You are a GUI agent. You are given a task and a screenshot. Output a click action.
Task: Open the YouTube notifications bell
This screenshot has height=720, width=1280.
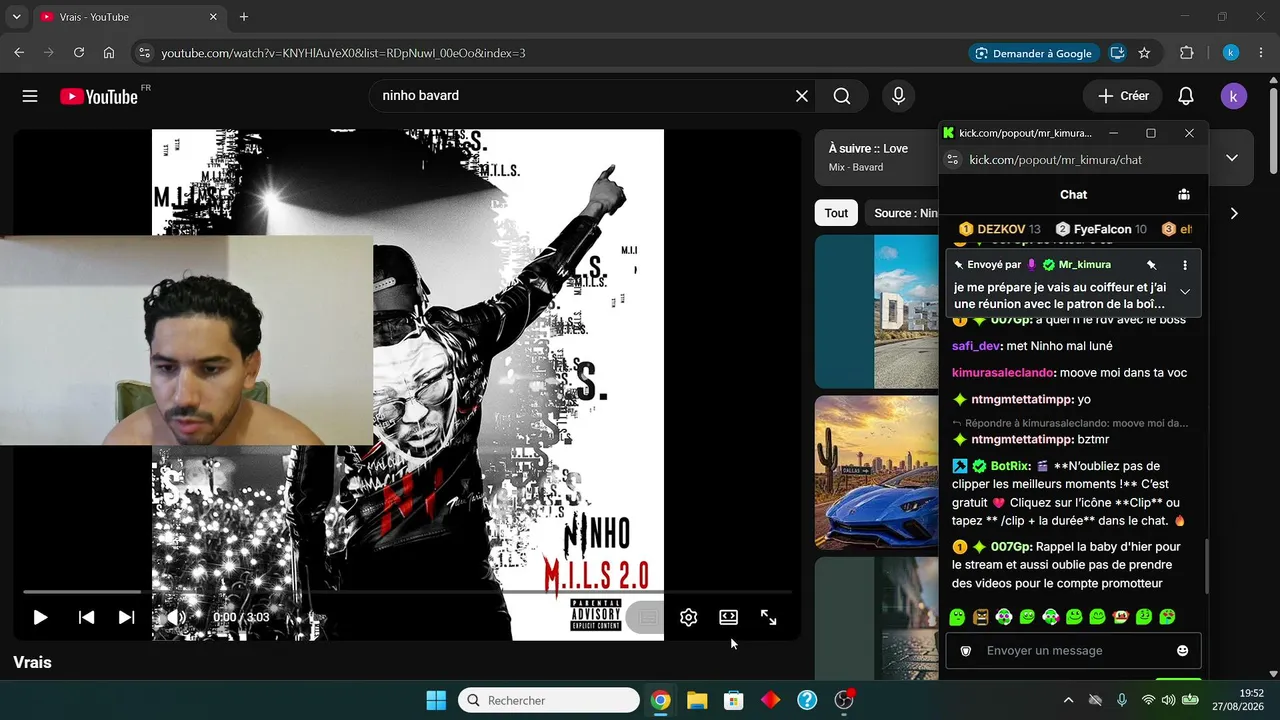point(1186,96)
